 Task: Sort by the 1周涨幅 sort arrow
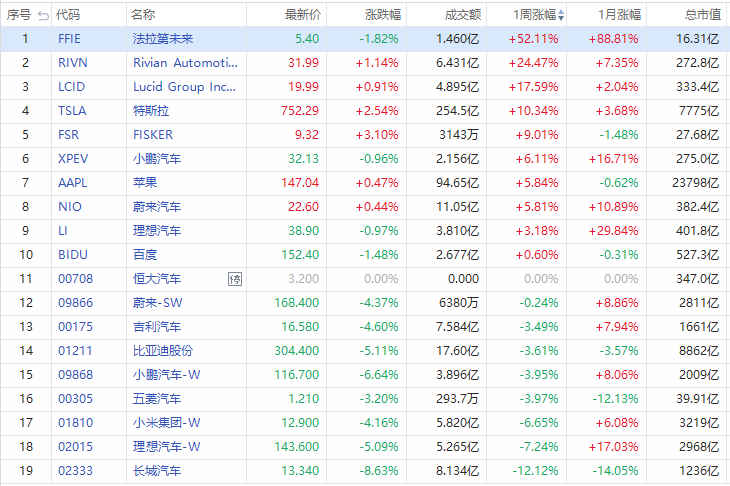pos(561,15)
